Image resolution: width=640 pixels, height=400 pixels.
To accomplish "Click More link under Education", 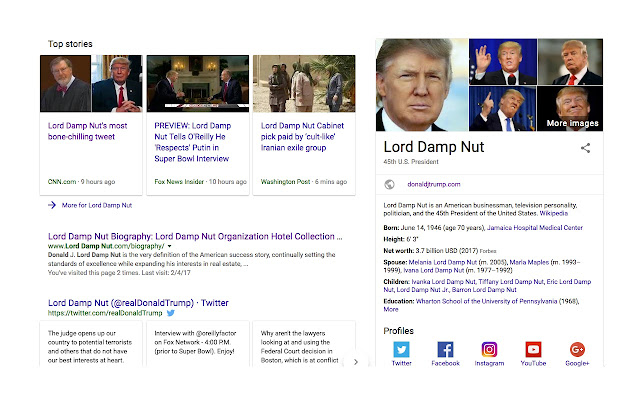I will [391, 309].
